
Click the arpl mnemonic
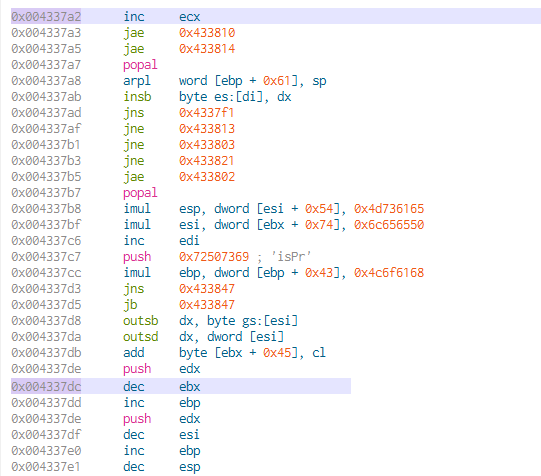click(137, 81)
